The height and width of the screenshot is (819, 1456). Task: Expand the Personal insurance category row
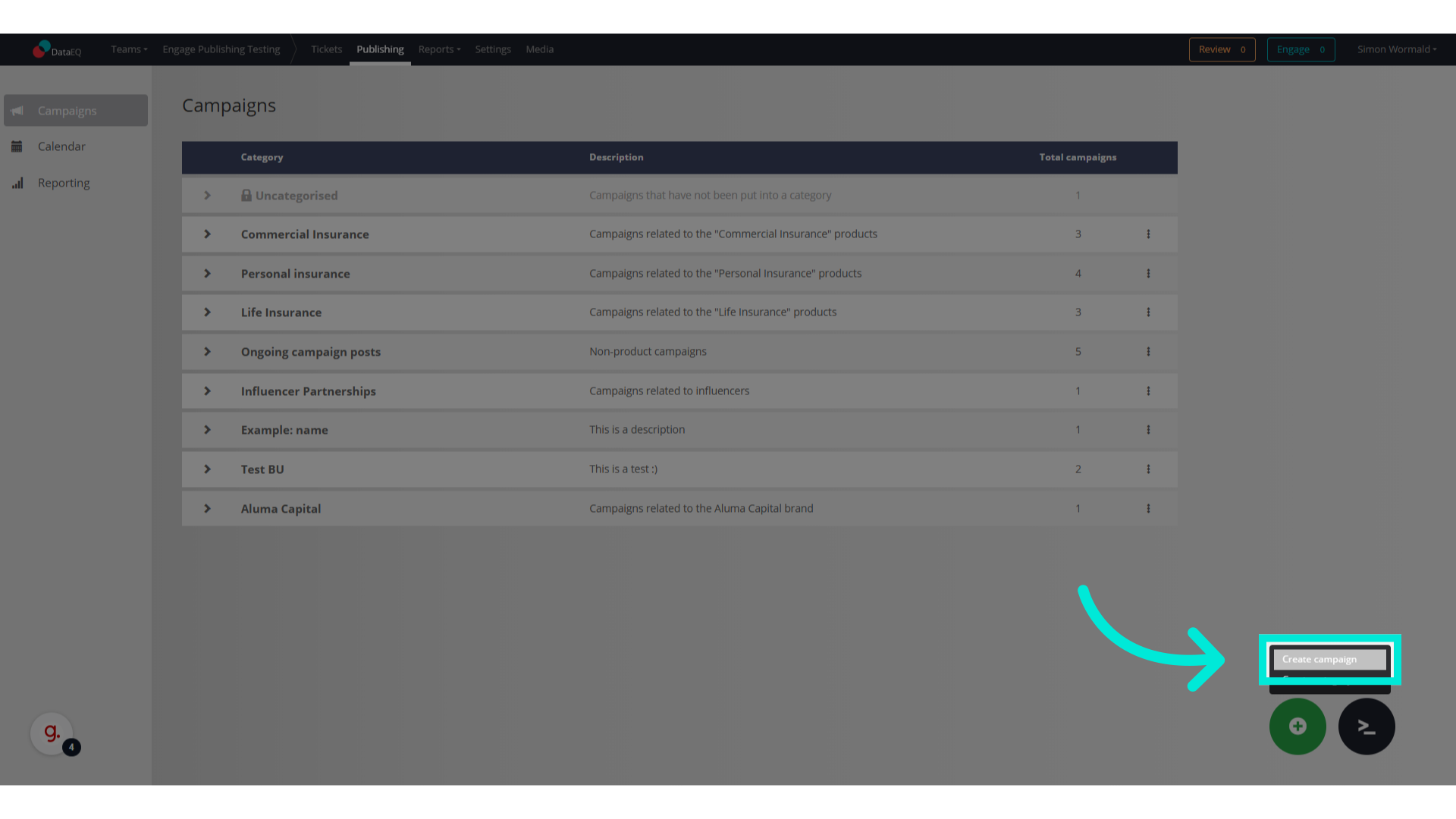(207, 274)
